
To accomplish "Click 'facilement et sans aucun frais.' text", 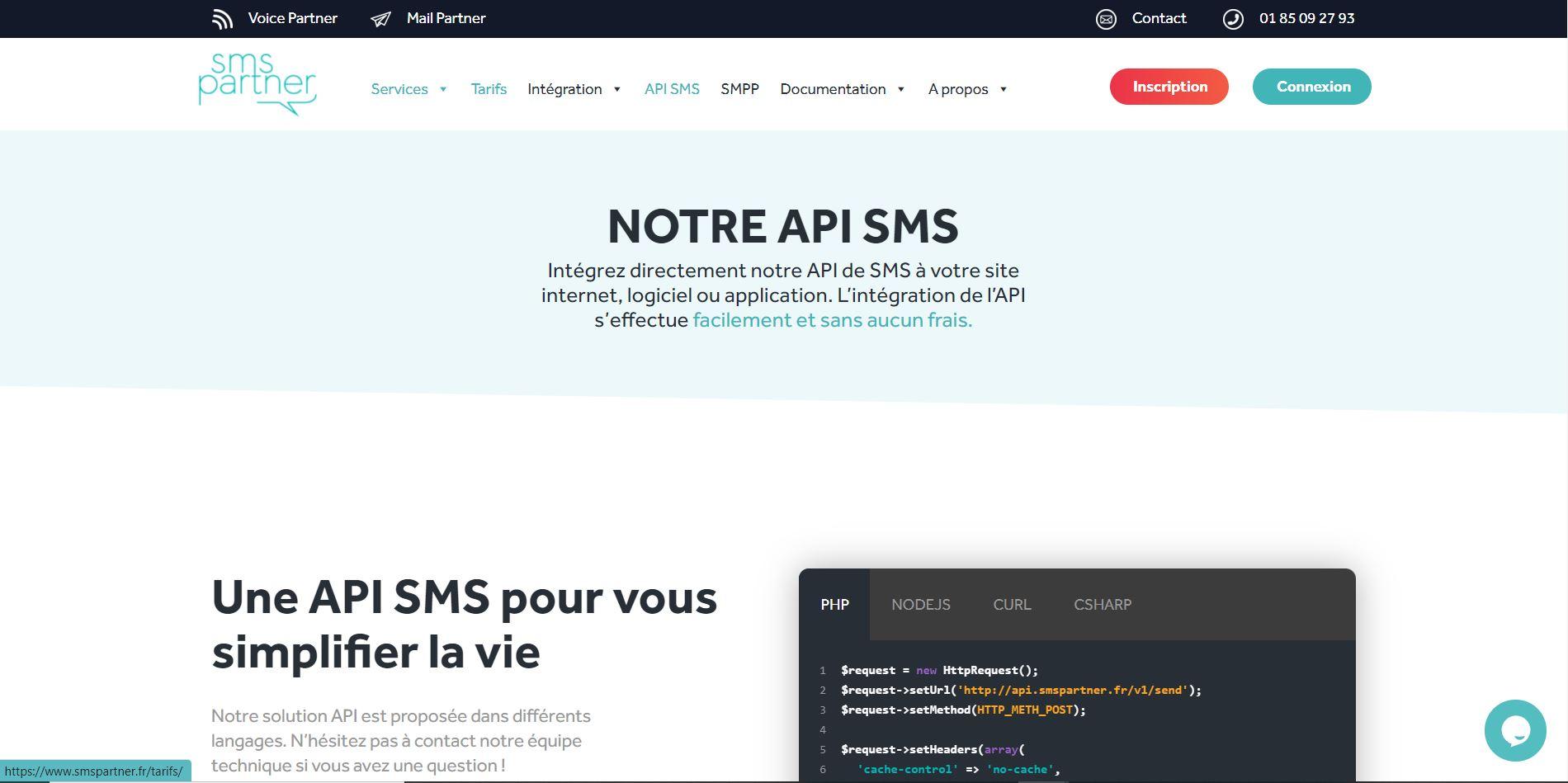I will 833,320.
